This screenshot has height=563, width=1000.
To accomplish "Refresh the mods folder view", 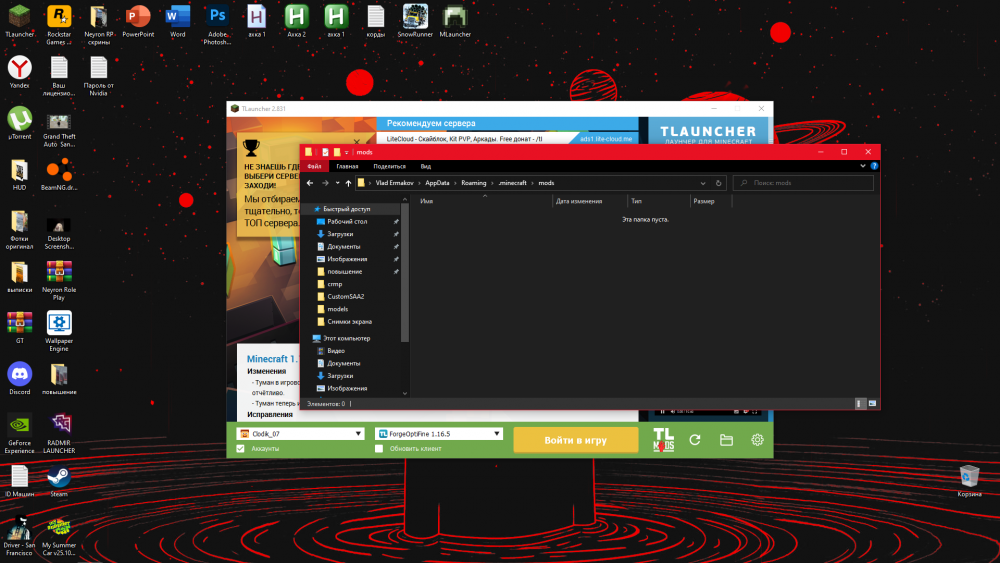I will [x=718, y=183].
